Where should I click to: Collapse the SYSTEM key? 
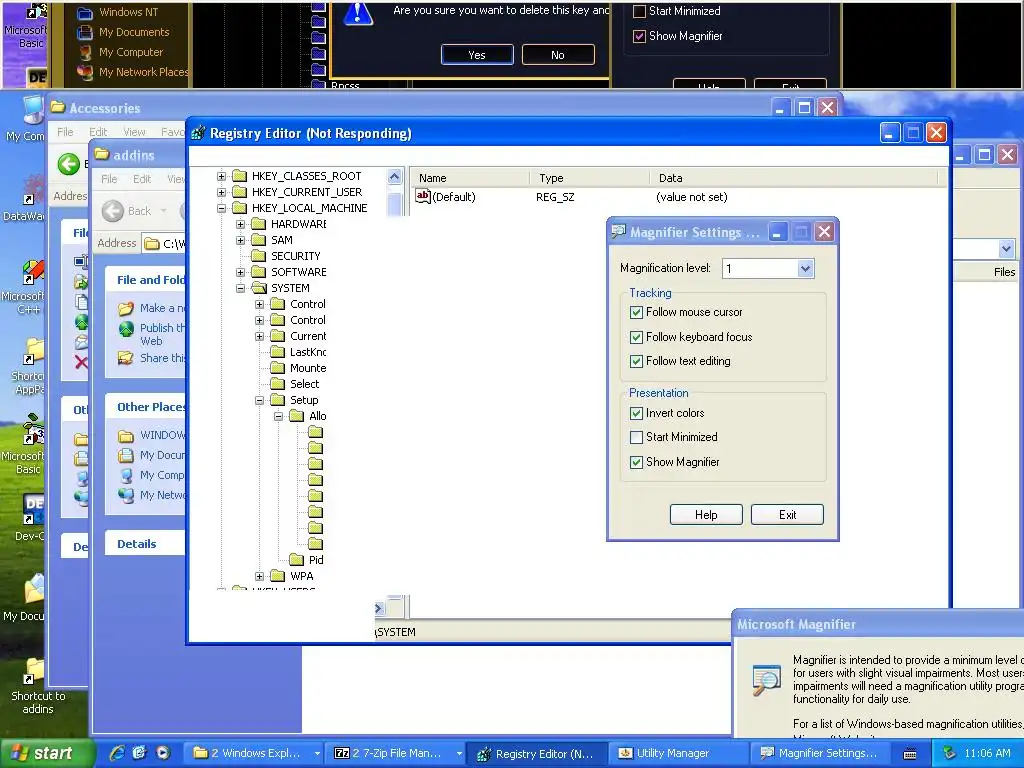240,288
